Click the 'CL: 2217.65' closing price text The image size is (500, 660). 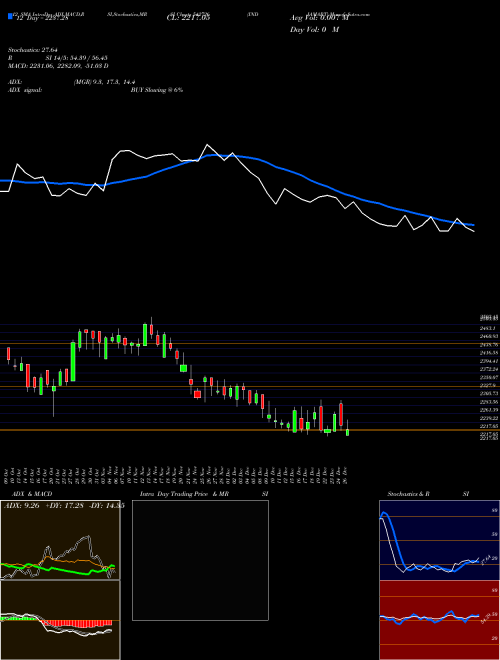coord(189,18)
